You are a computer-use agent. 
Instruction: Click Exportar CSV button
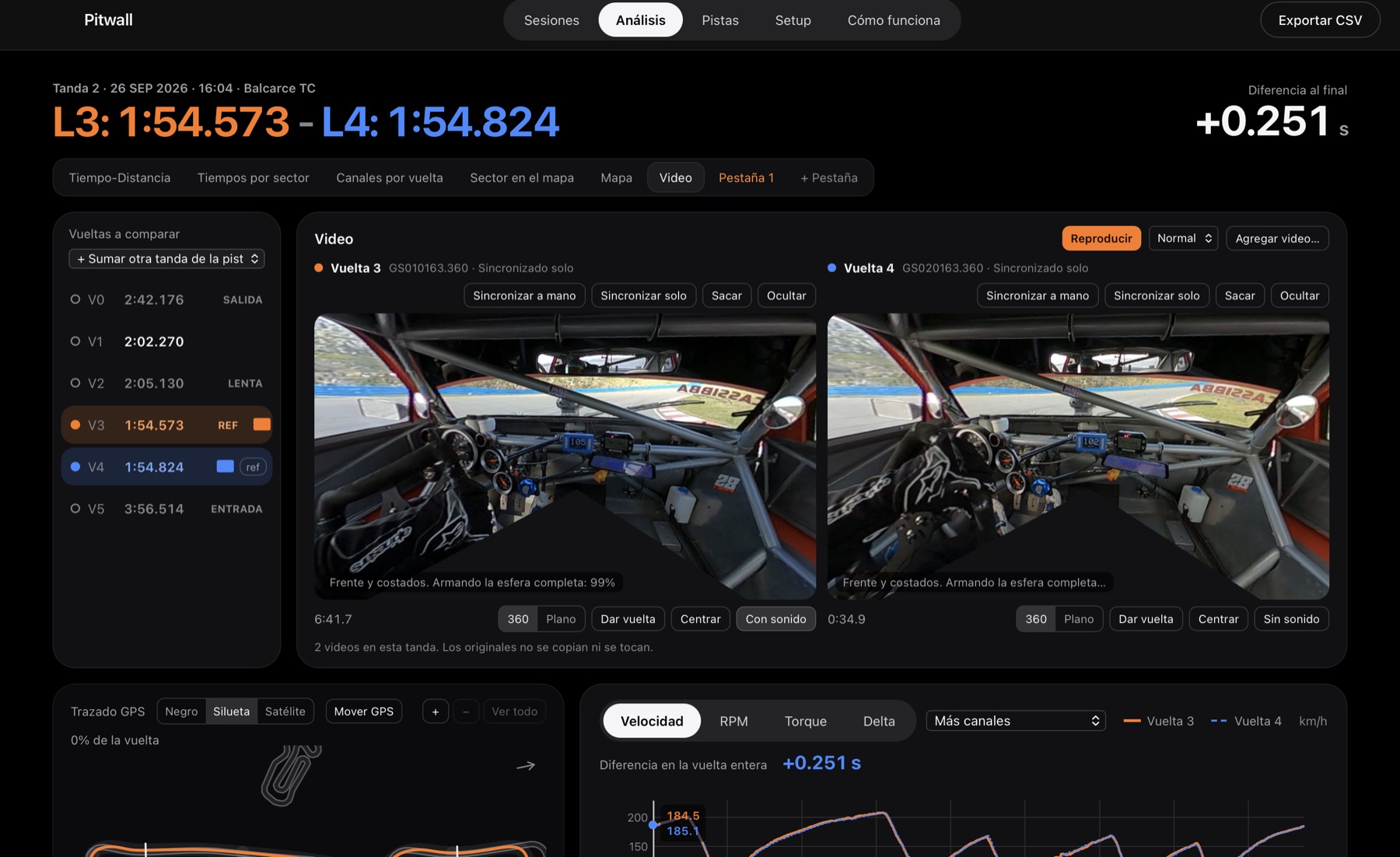(x=1320, y=20)
